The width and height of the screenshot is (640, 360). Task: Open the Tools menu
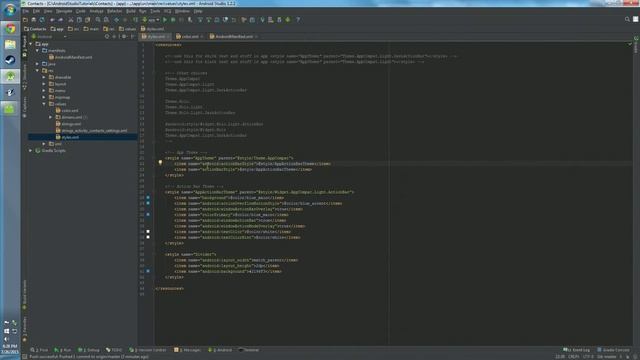click(x=155, y=11)
